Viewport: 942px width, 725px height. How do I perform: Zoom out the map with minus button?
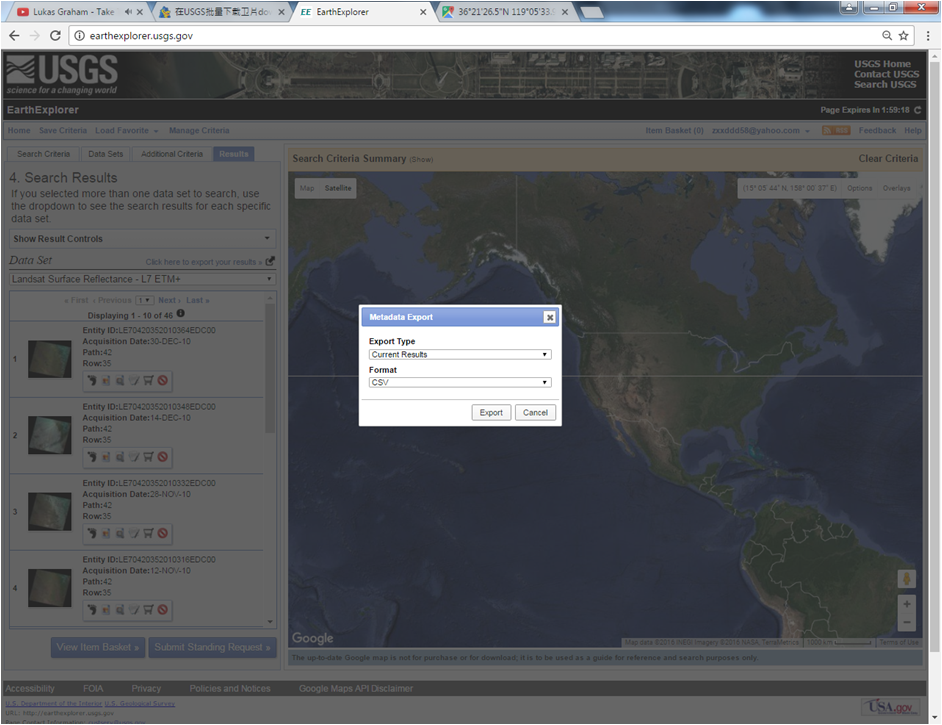(907, 622)
